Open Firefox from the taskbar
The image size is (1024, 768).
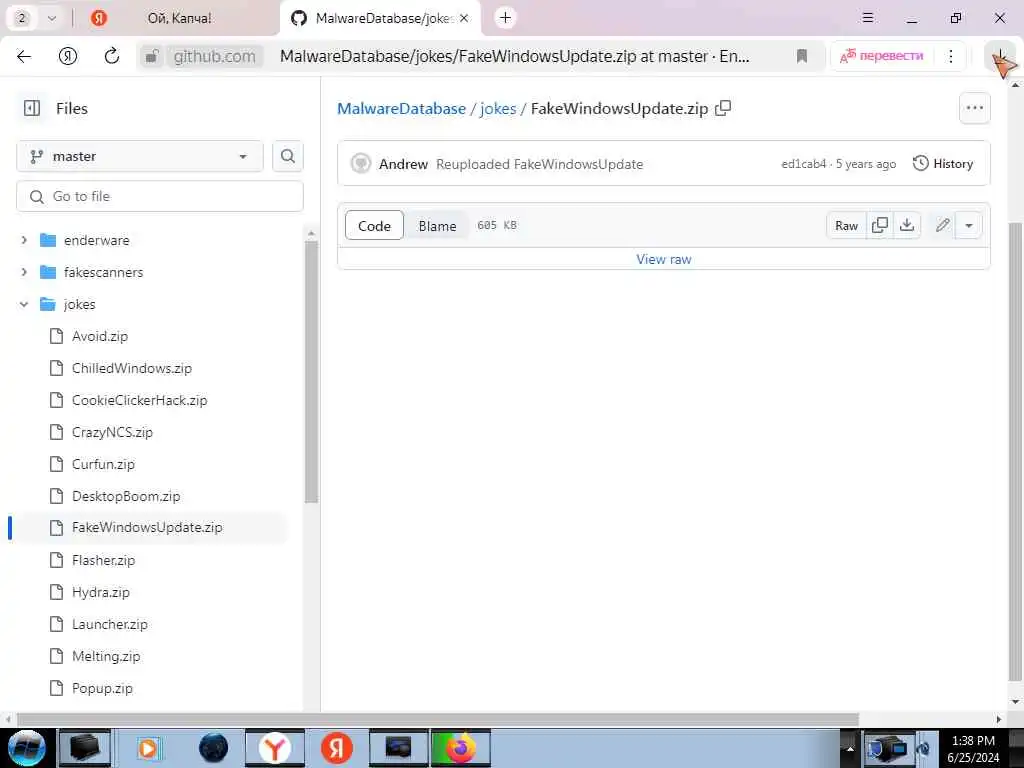click(460, 748)
